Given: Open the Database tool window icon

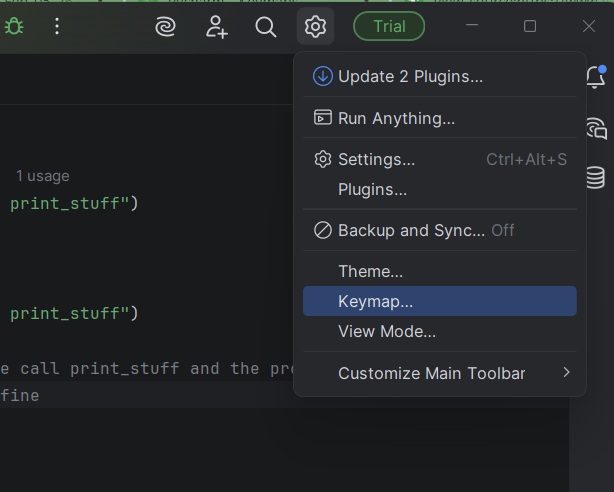Looking at the screenshot, I should (x=596, y=178).
